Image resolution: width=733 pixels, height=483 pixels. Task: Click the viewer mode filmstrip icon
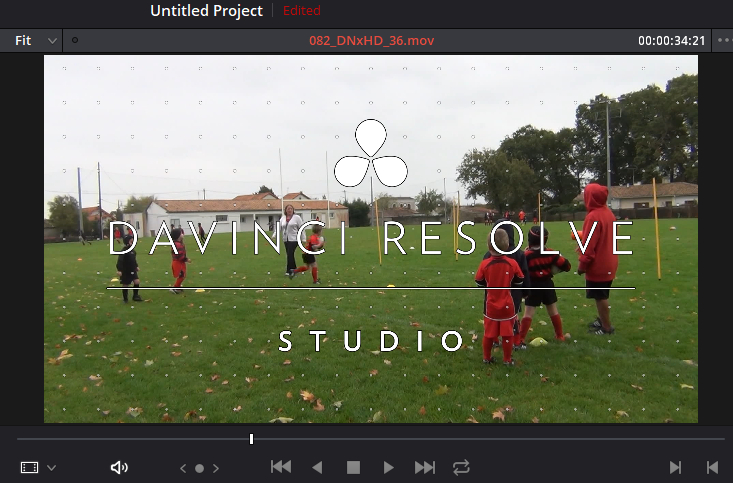29,468
